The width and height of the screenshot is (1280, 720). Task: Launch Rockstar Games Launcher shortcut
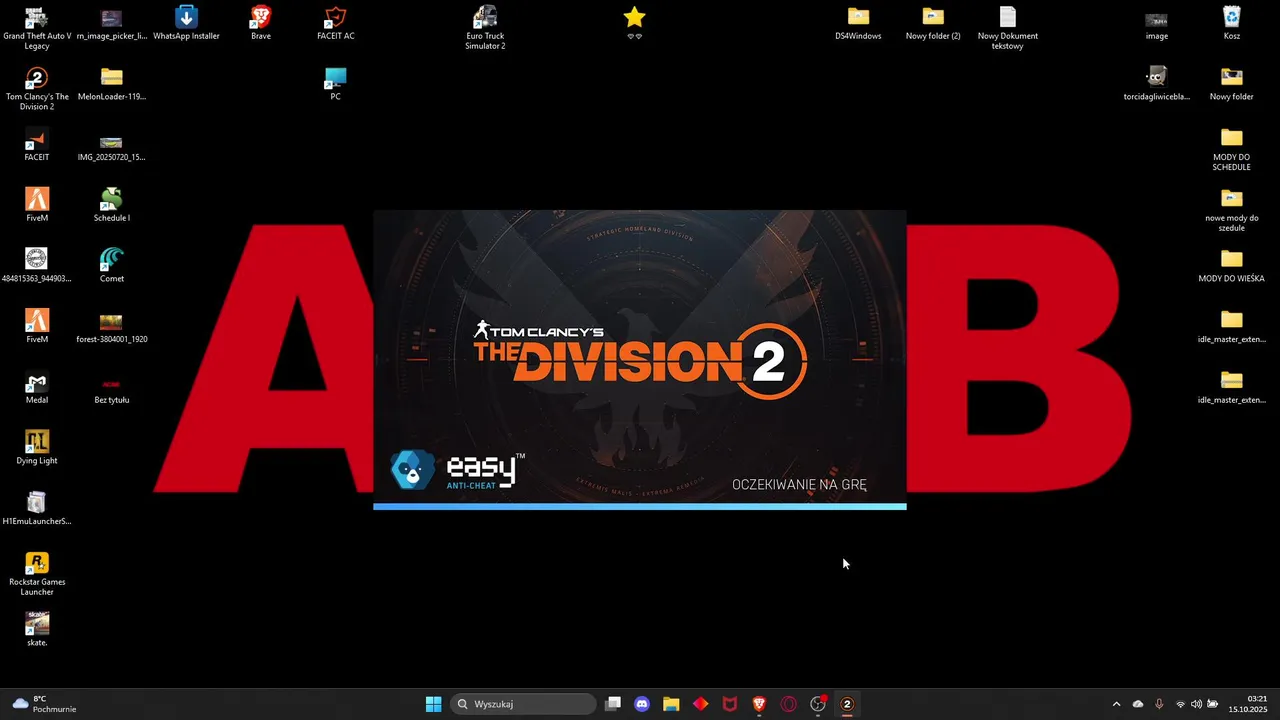pos(37,574)
